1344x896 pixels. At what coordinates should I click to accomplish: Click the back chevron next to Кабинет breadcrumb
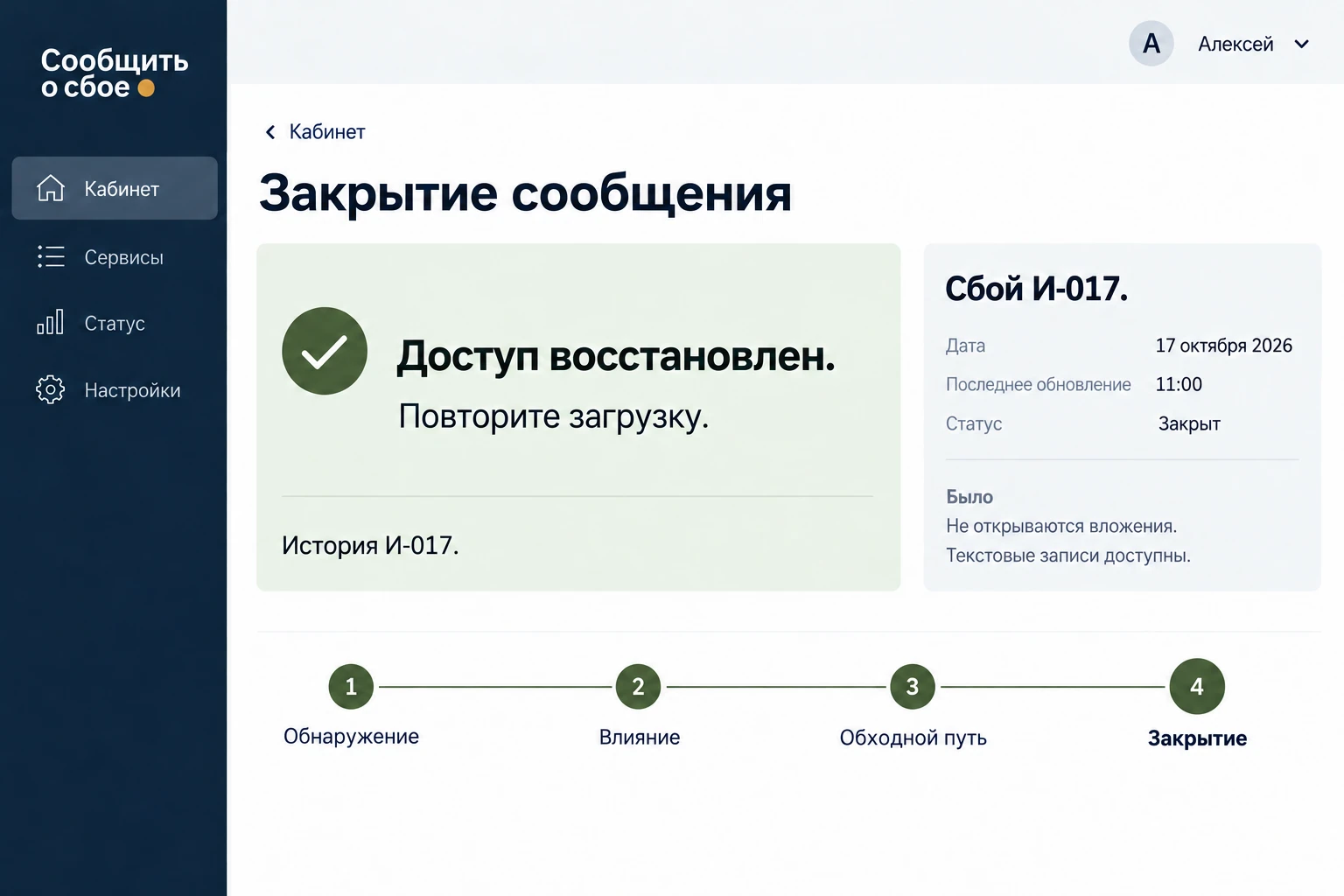point(270,132)
